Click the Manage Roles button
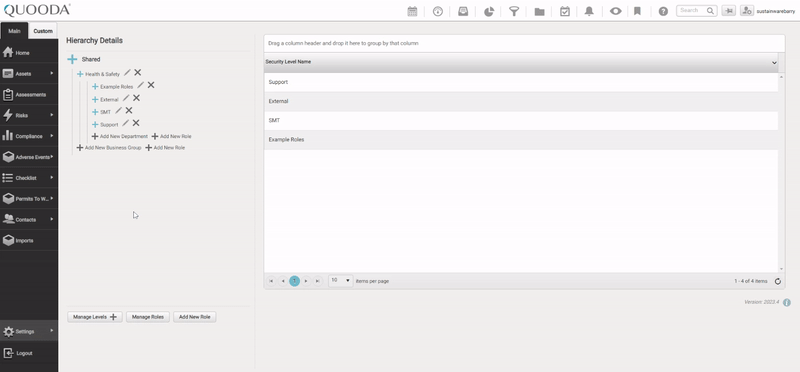Screen dimensions: 800x372 148,317
